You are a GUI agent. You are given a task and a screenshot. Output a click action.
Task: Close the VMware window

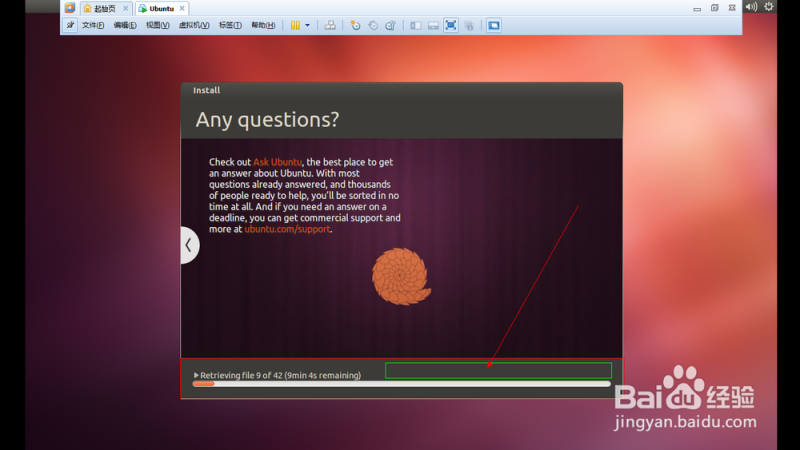coord(732,8)
